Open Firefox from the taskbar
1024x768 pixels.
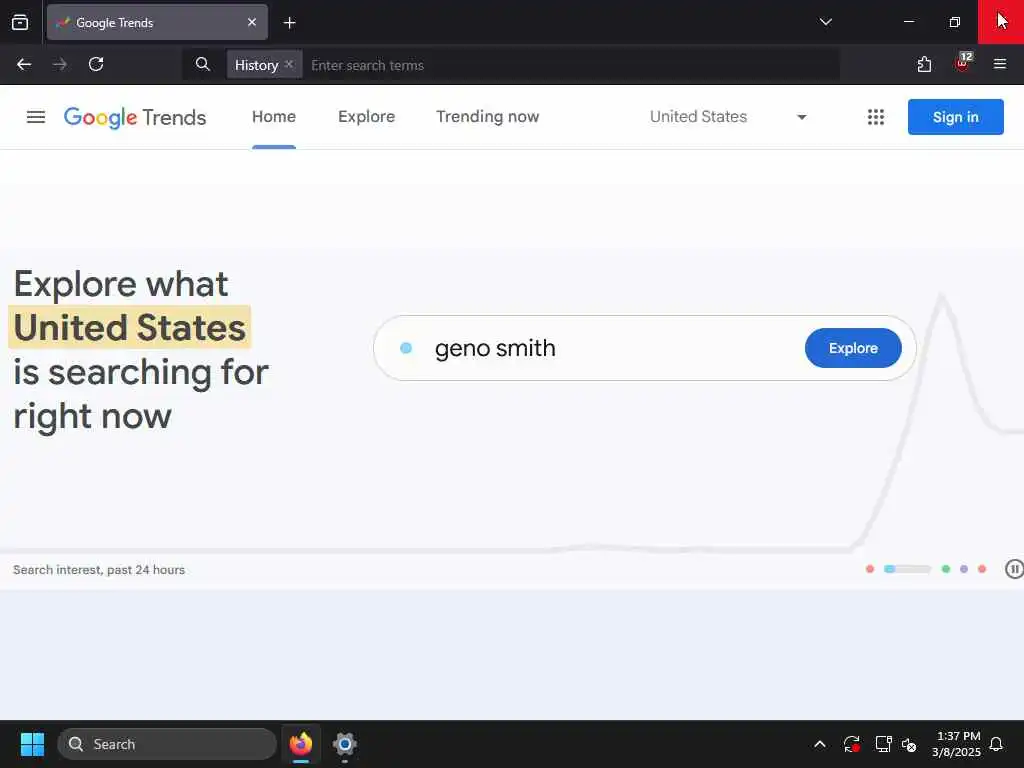pos(300,744)
